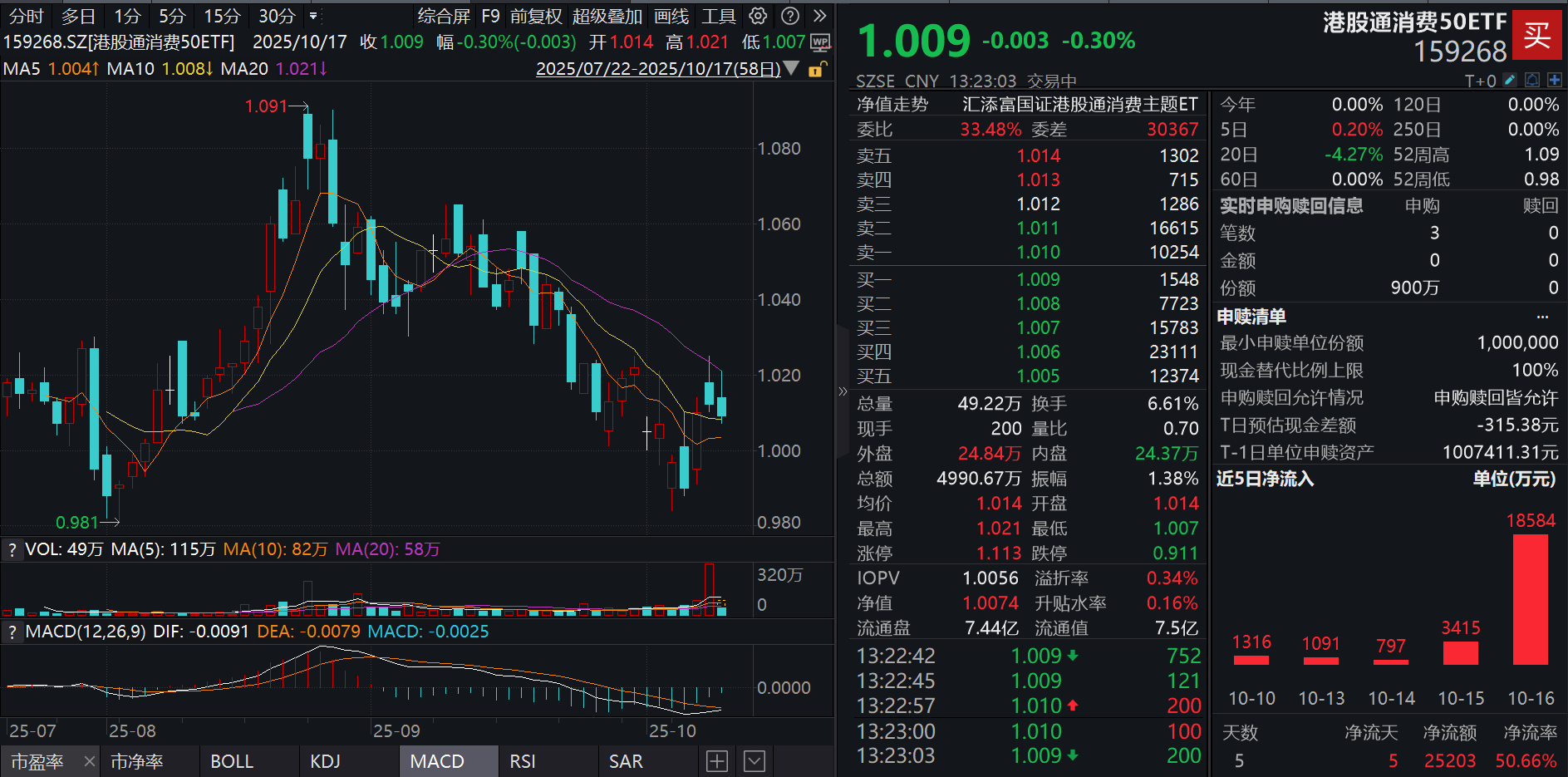Select the pencil edit icon beside T+0
1568x777 pixels.
click(x=1510, y=80)
